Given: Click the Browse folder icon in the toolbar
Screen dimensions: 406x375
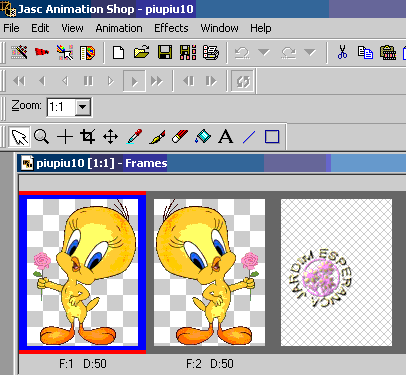Looking at the screenshot, I should tap(87, 53).
